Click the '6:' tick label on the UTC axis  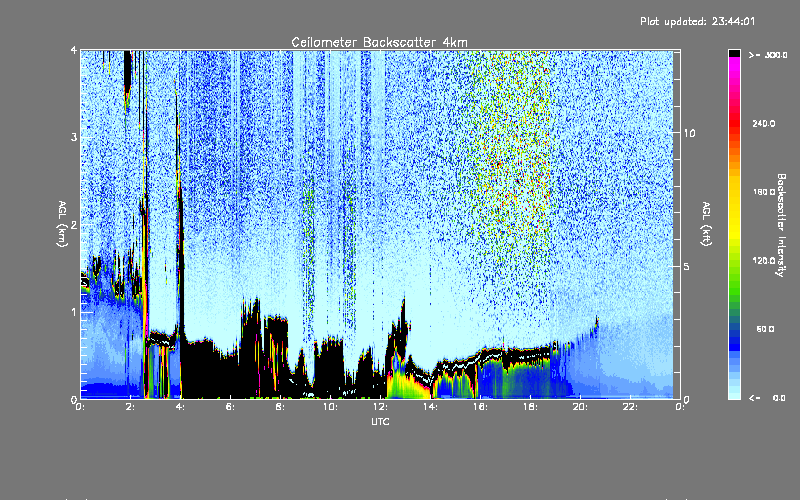tap(230, 407)
